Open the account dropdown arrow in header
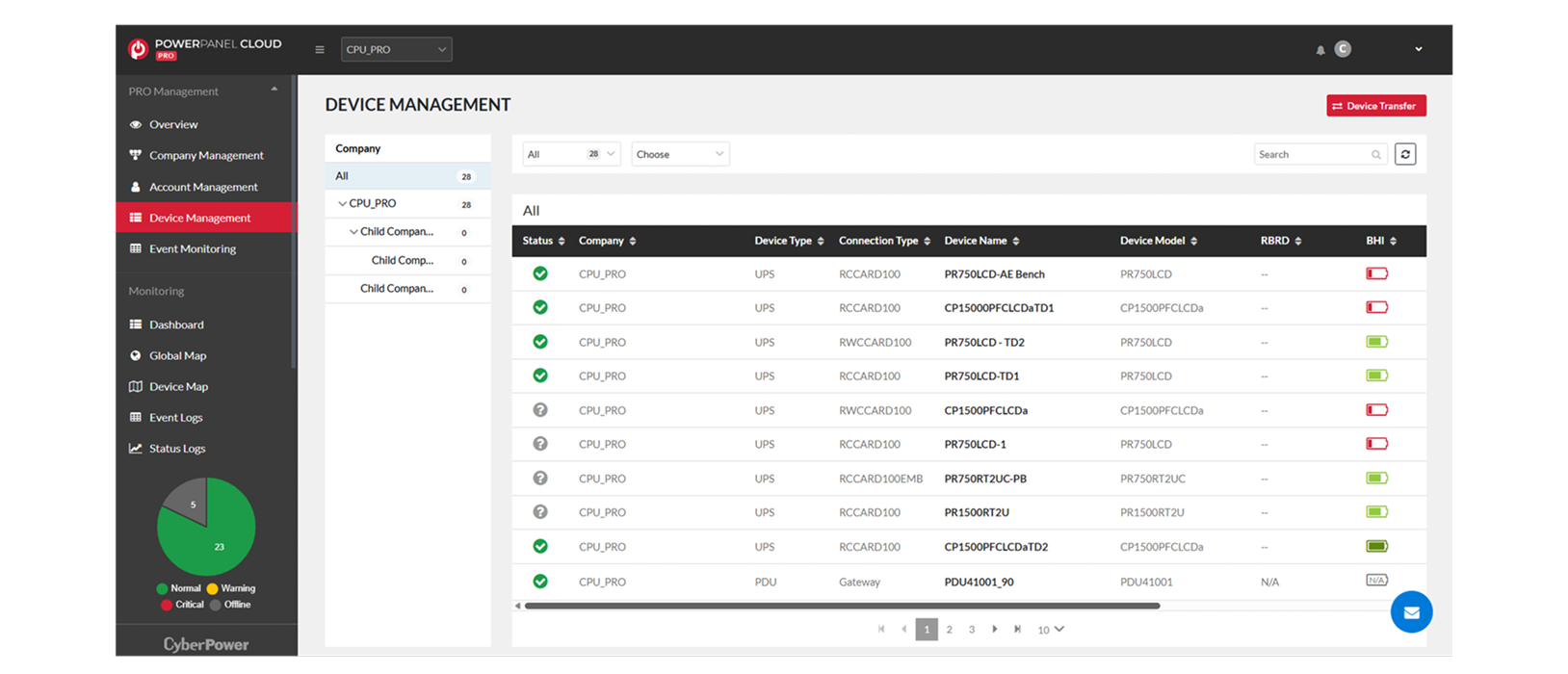 coord(1418,49)
